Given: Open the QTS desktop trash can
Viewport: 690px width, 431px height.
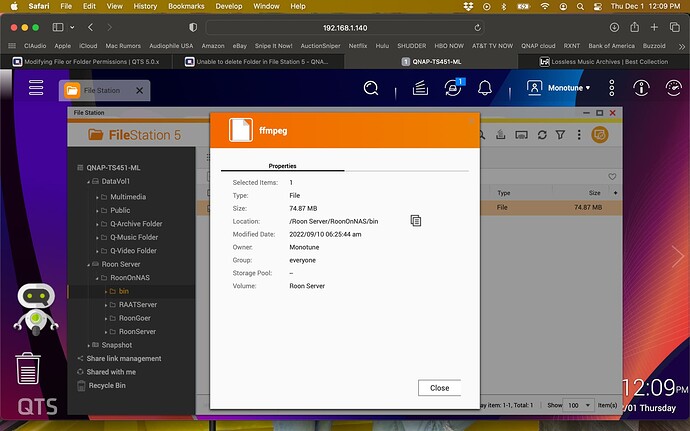Looking at the screenshot, I should (28, 368).
